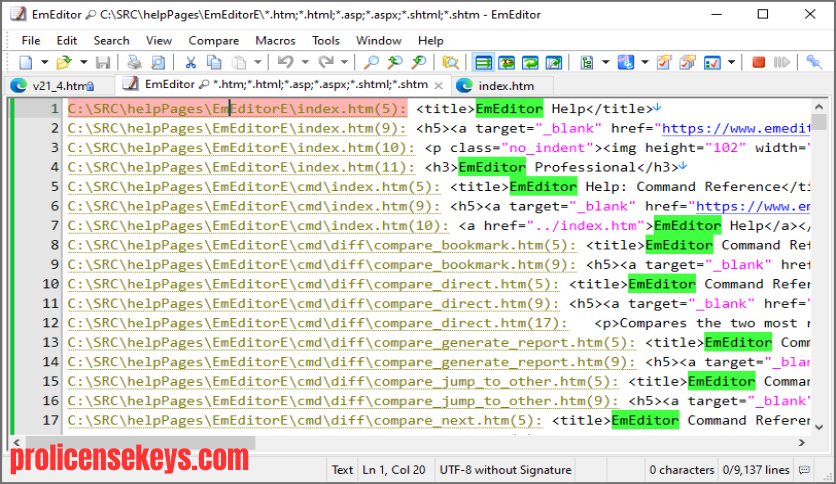Open the File menu
The width and height of the screenshot is (836, 484).
tap(31, 41)
